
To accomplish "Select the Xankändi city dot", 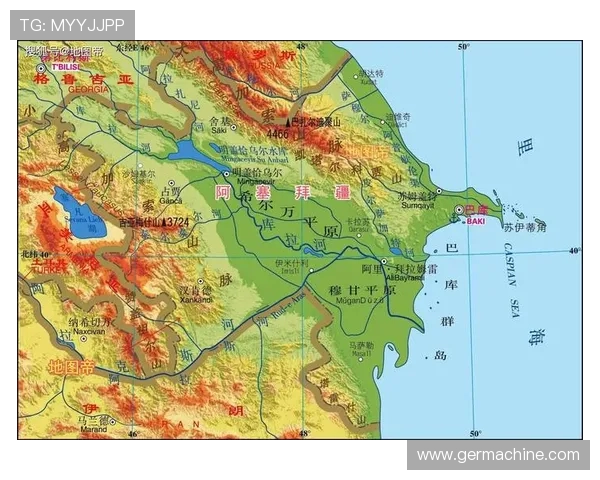I will (x=200, y=281).
